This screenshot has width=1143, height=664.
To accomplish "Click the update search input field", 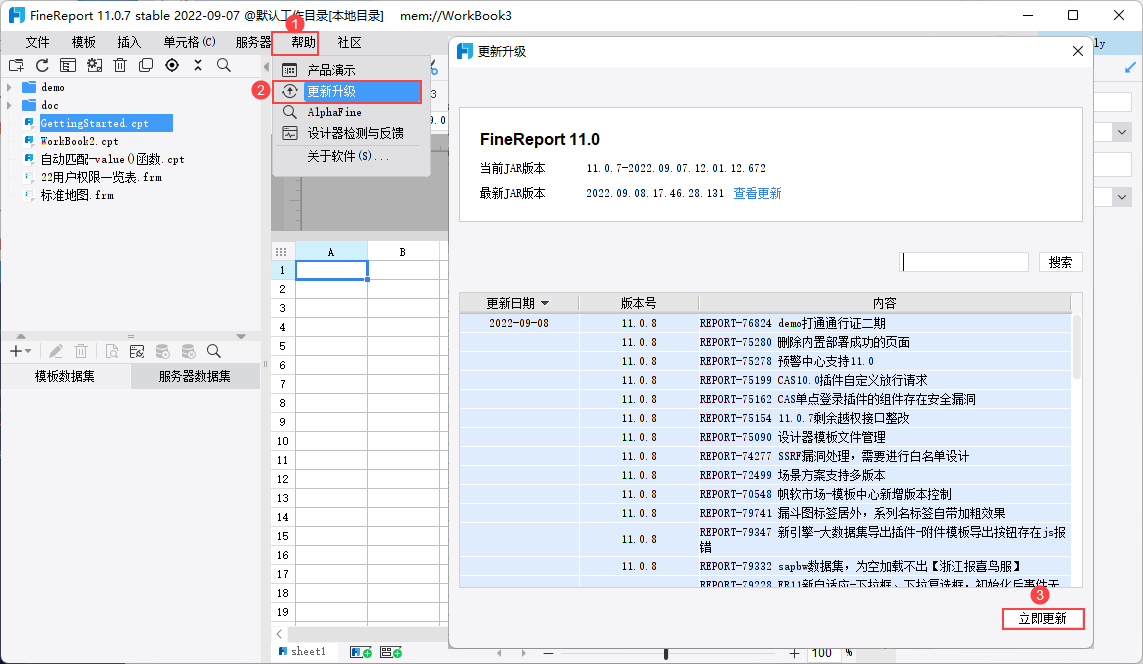I will (964, 262).
